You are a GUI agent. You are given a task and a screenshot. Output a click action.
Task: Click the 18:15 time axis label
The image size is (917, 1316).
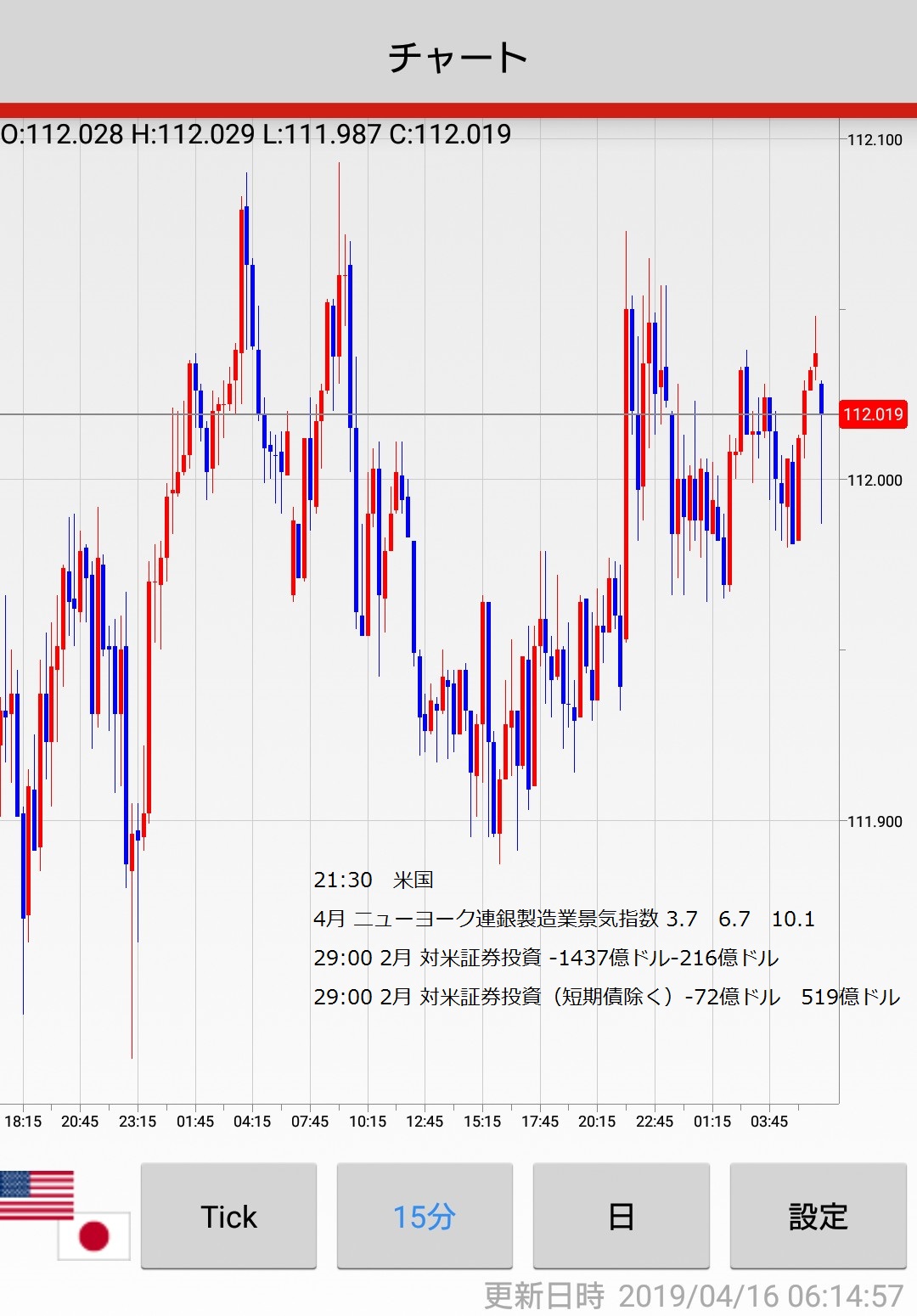point(23,1122)
